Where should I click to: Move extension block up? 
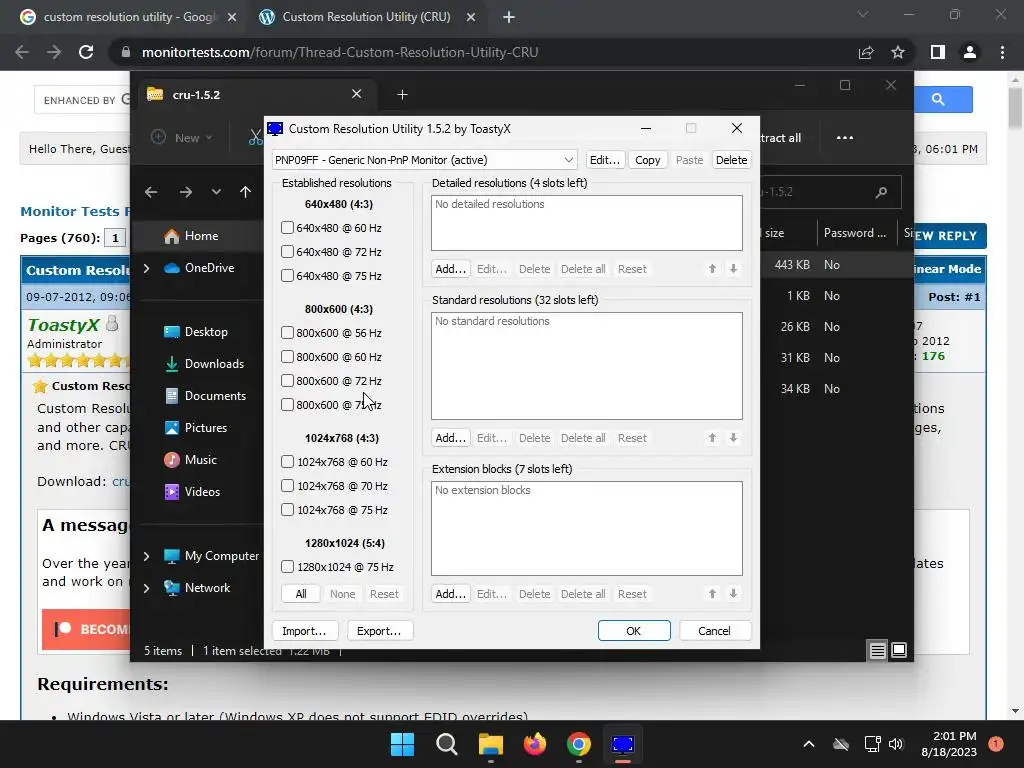click(712, 594)
